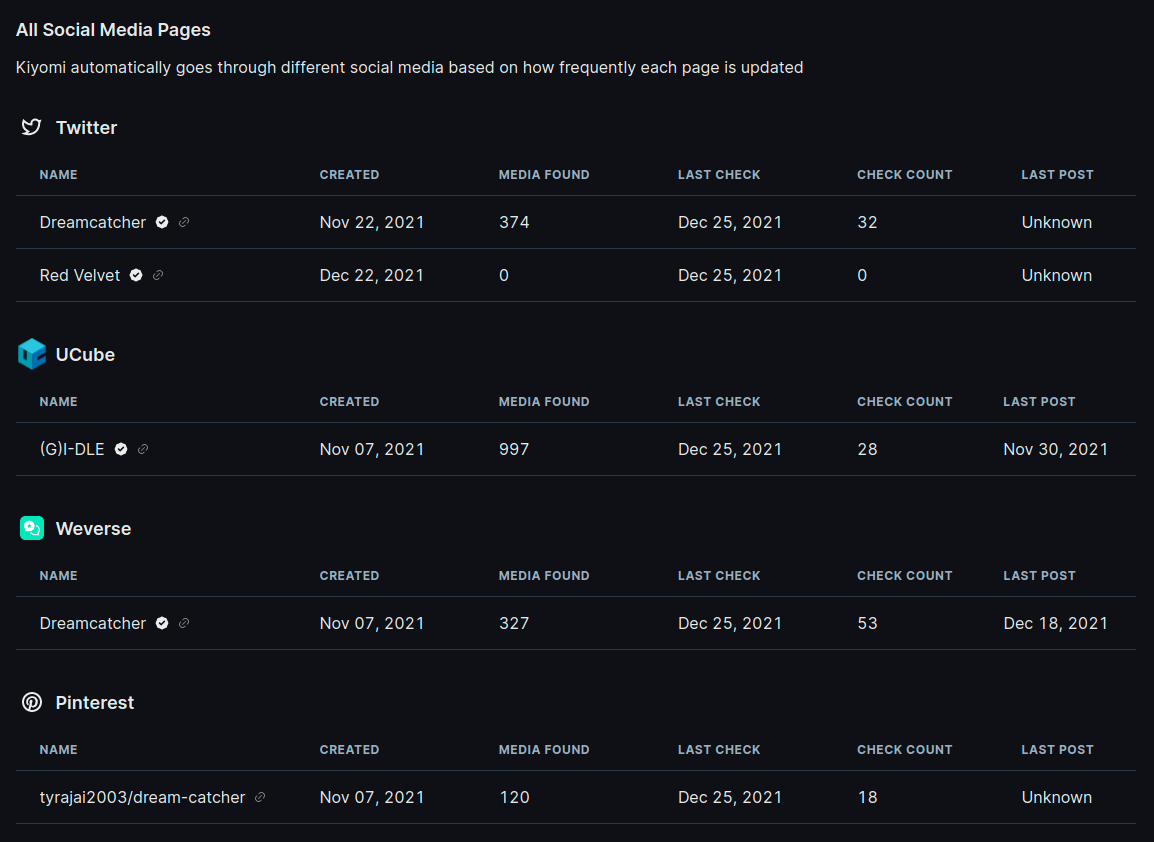Click Check Count header in UCube table
Viewport: 1154px width, 842px height.
point(904,401)
